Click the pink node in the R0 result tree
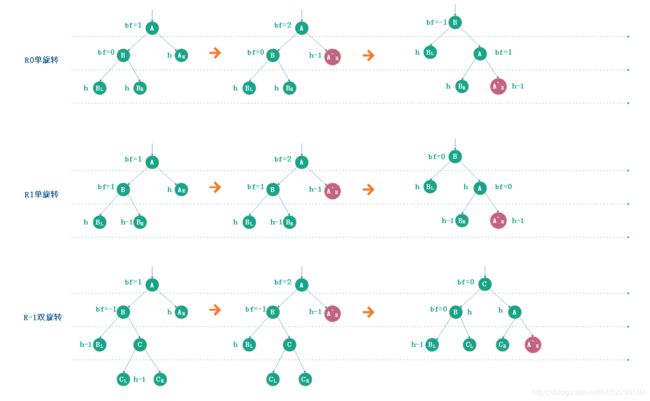 tap(498, 86)
